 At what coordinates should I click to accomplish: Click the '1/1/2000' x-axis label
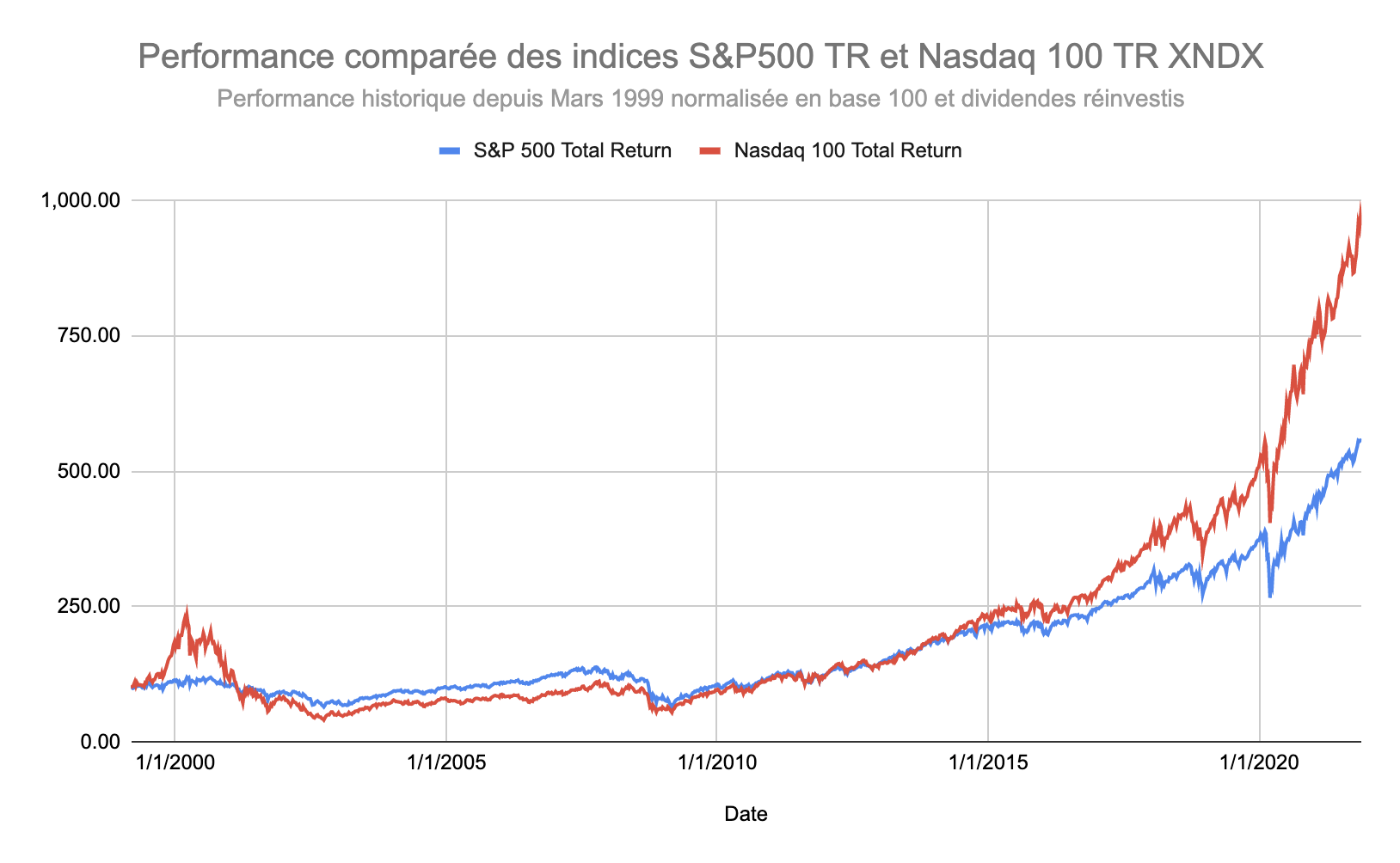tap(175, 762)
